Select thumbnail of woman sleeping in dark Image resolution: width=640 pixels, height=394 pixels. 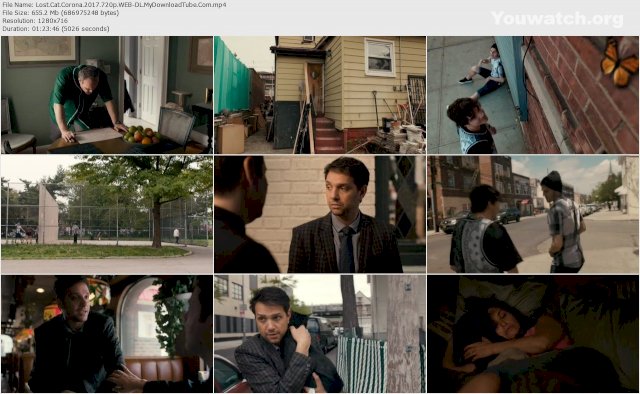533,334
